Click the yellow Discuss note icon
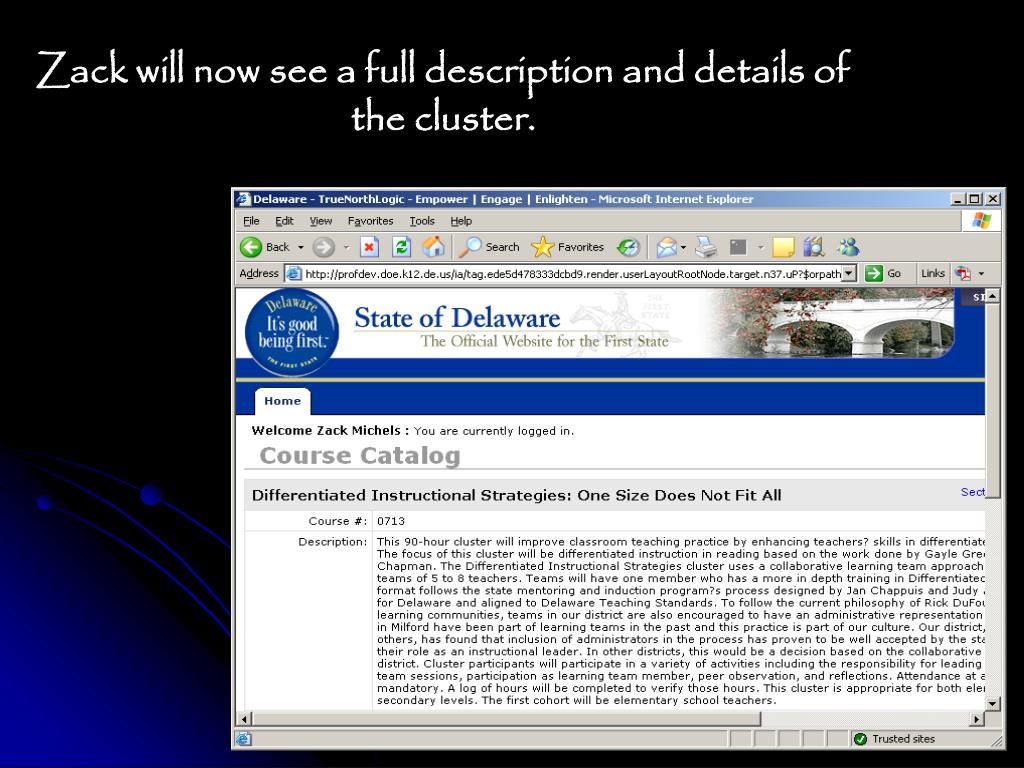The image size is (1024, 768). tap(783, 247)
